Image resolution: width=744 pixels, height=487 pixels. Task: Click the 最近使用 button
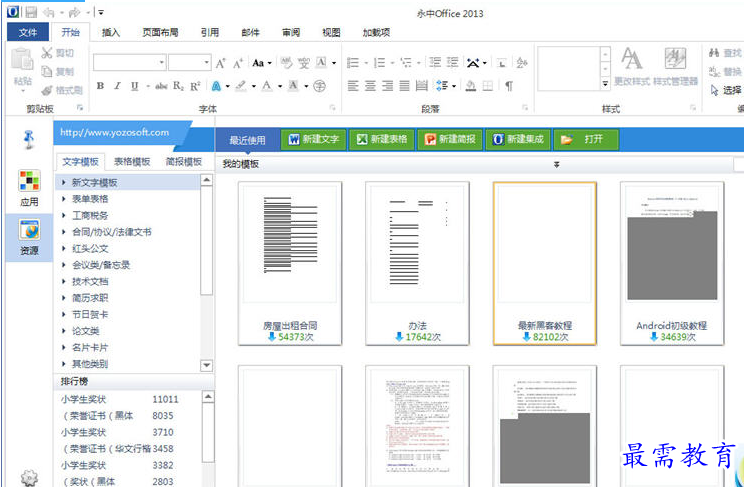coord(247,140)
